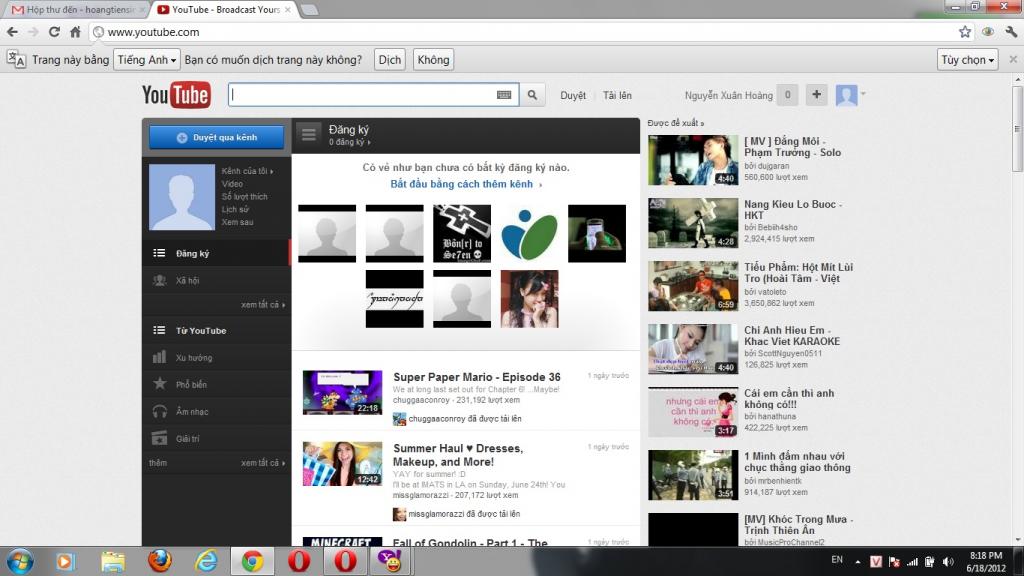
Task: Expand xem tất cả under Xã hội
Action: 261,304
